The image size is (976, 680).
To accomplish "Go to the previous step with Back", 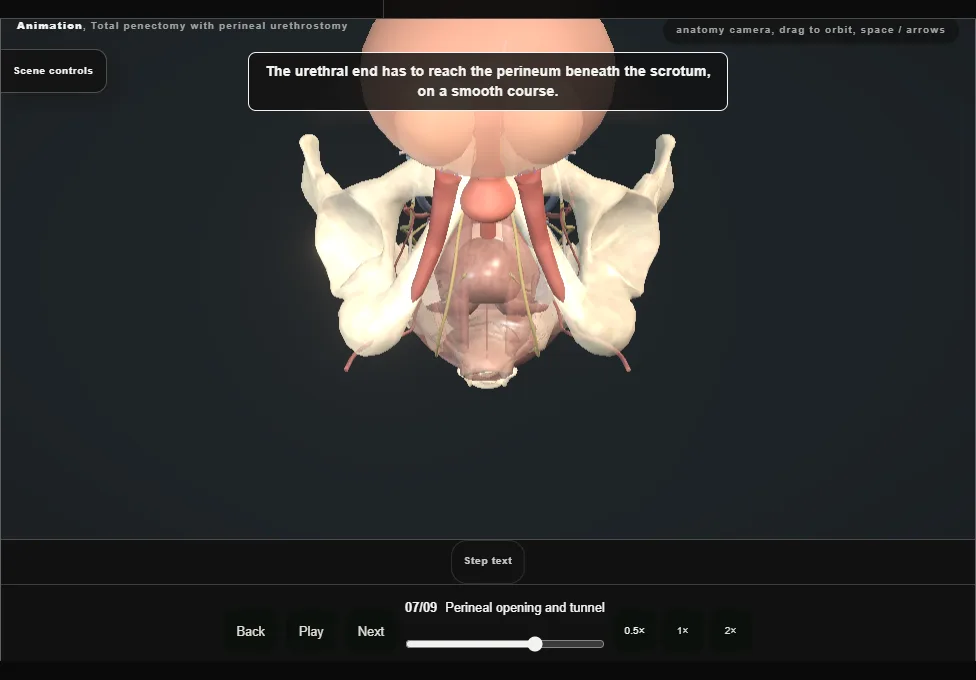I will [x=251, y=631].
